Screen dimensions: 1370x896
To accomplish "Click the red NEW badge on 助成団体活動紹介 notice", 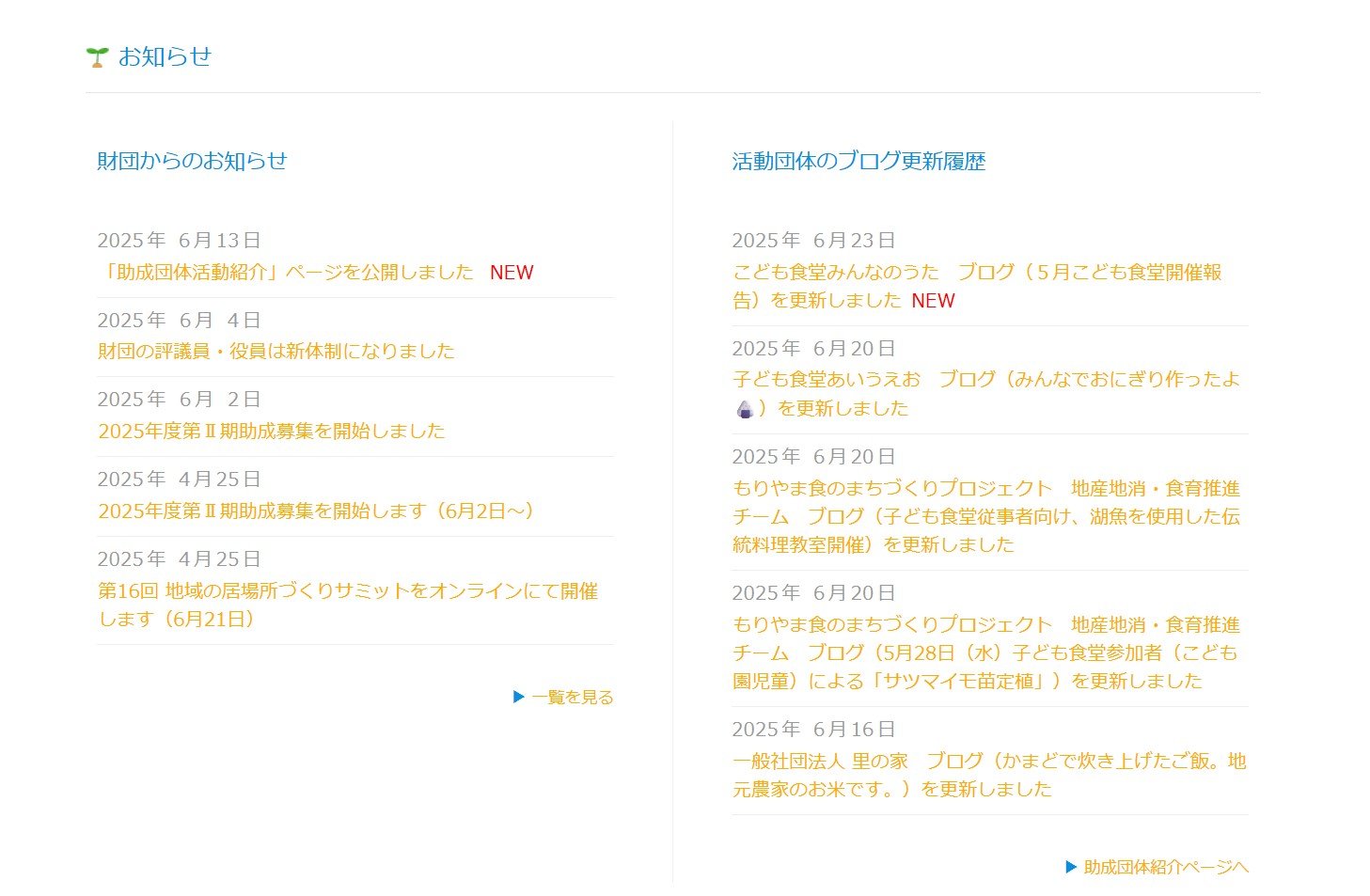I will (512, 273).
